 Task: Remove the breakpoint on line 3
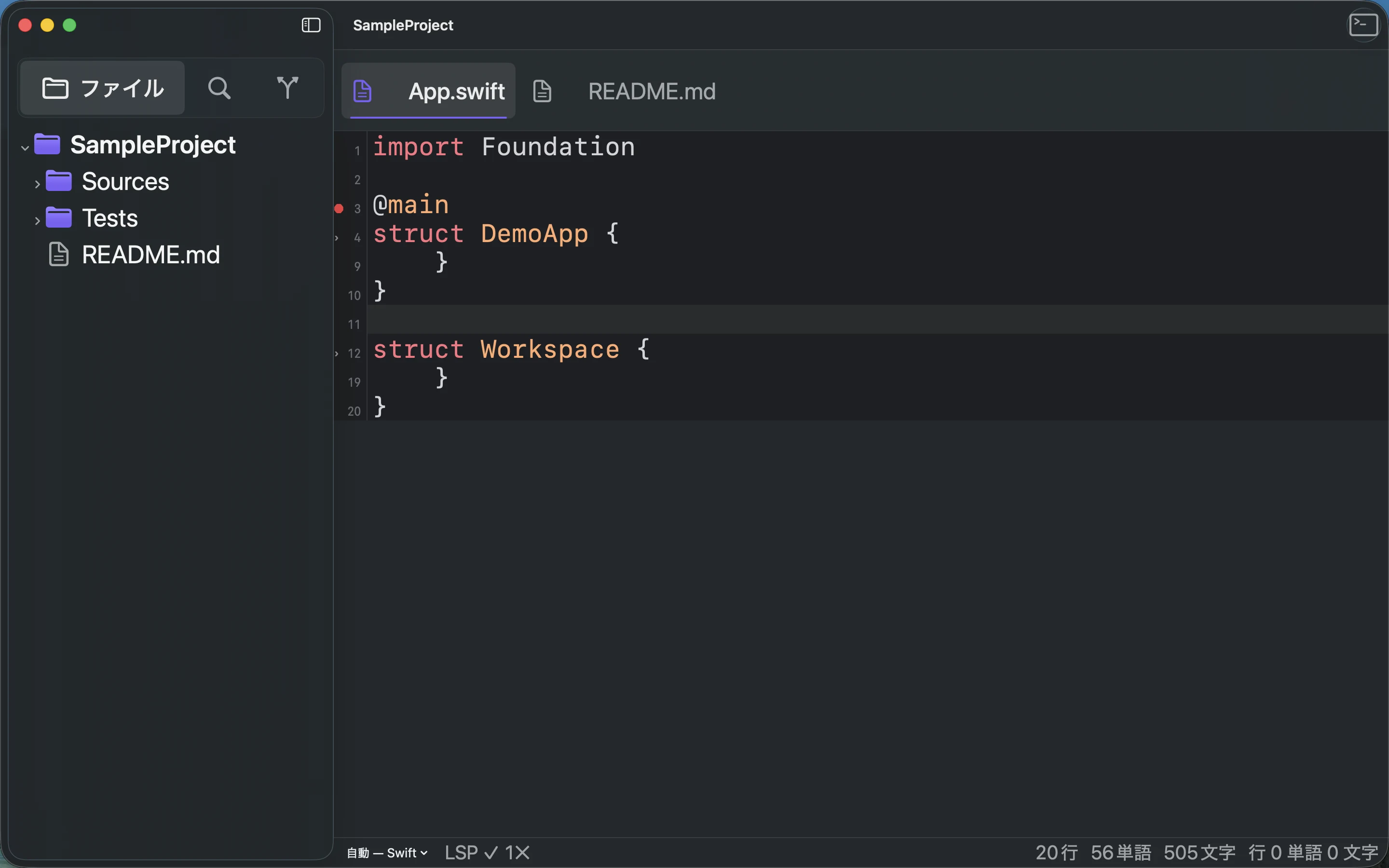pyautogui.click(x=339, y=208)
